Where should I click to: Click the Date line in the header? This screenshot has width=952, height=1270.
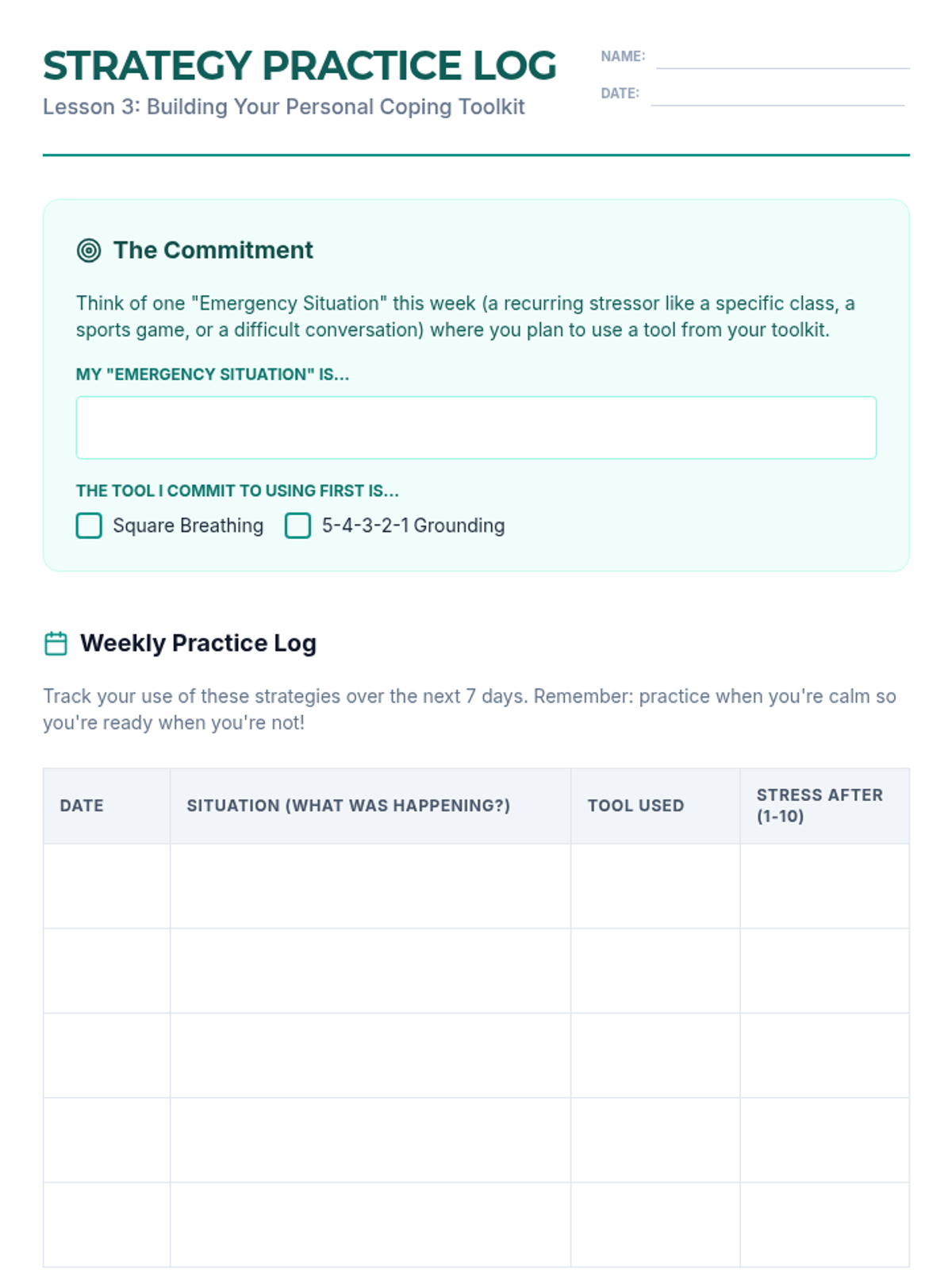click(777, 94)
